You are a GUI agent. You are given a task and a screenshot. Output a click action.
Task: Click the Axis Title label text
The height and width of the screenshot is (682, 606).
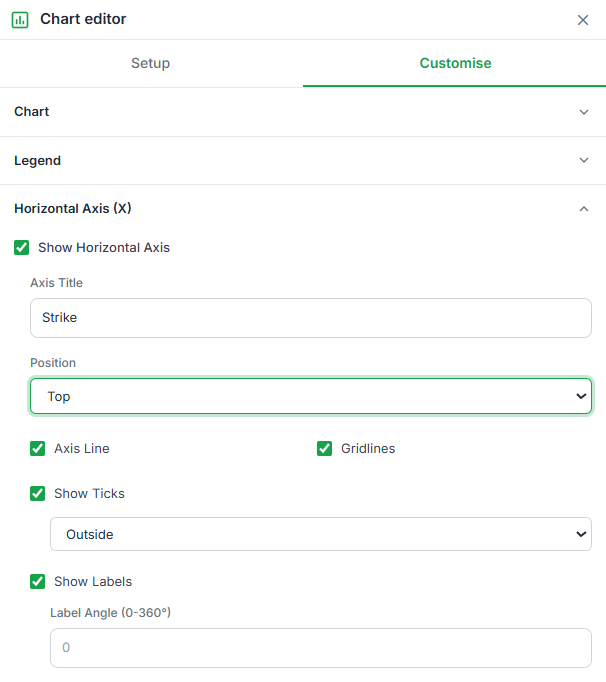pyautogui.click(x=57, y=283)
